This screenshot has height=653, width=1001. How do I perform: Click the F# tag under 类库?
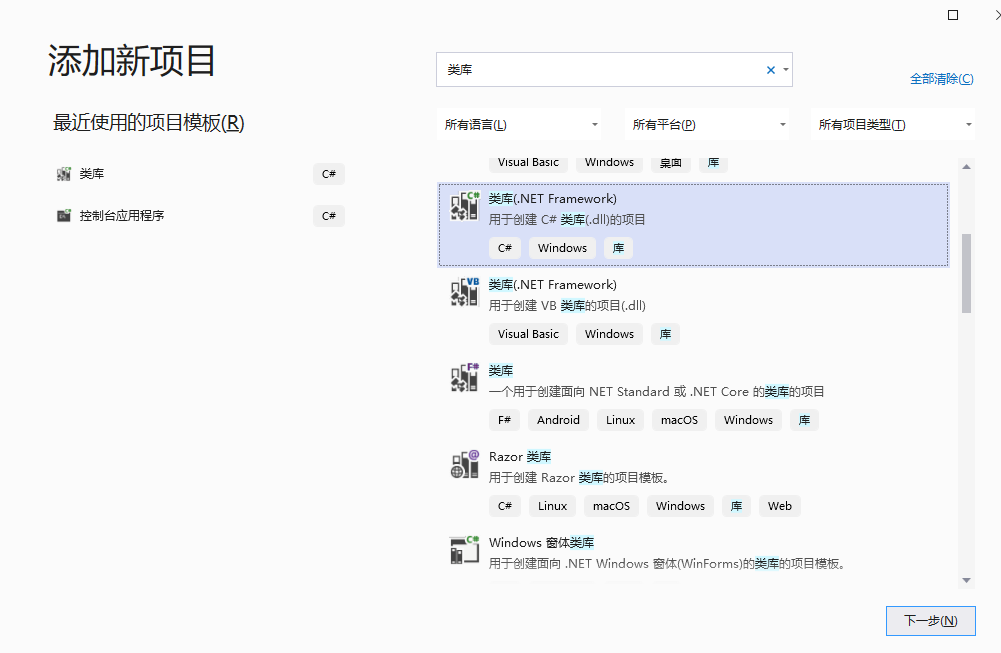[504, 420]
